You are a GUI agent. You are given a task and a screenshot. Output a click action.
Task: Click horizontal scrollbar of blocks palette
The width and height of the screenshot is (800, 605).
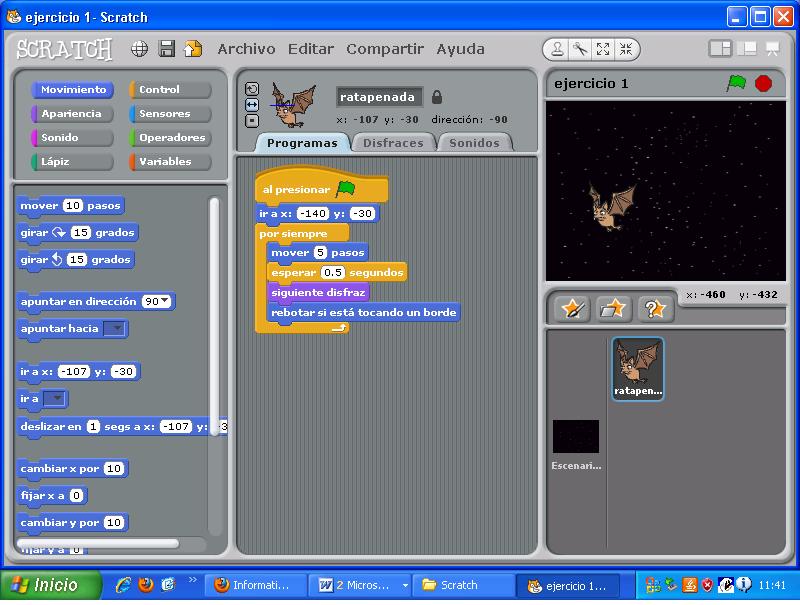point(98,543)
